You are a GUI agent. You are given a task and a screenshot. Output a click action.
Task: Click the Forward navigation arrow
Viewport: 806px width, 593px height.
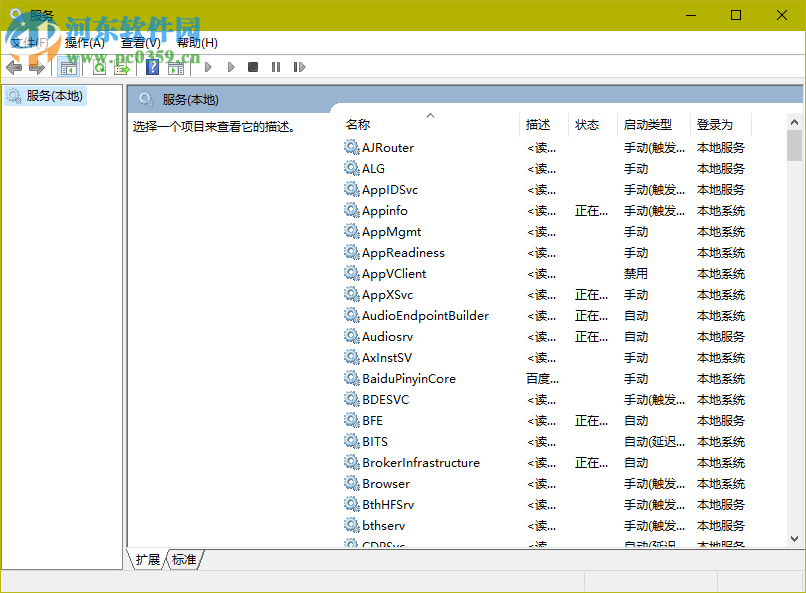tap(37, 67)
